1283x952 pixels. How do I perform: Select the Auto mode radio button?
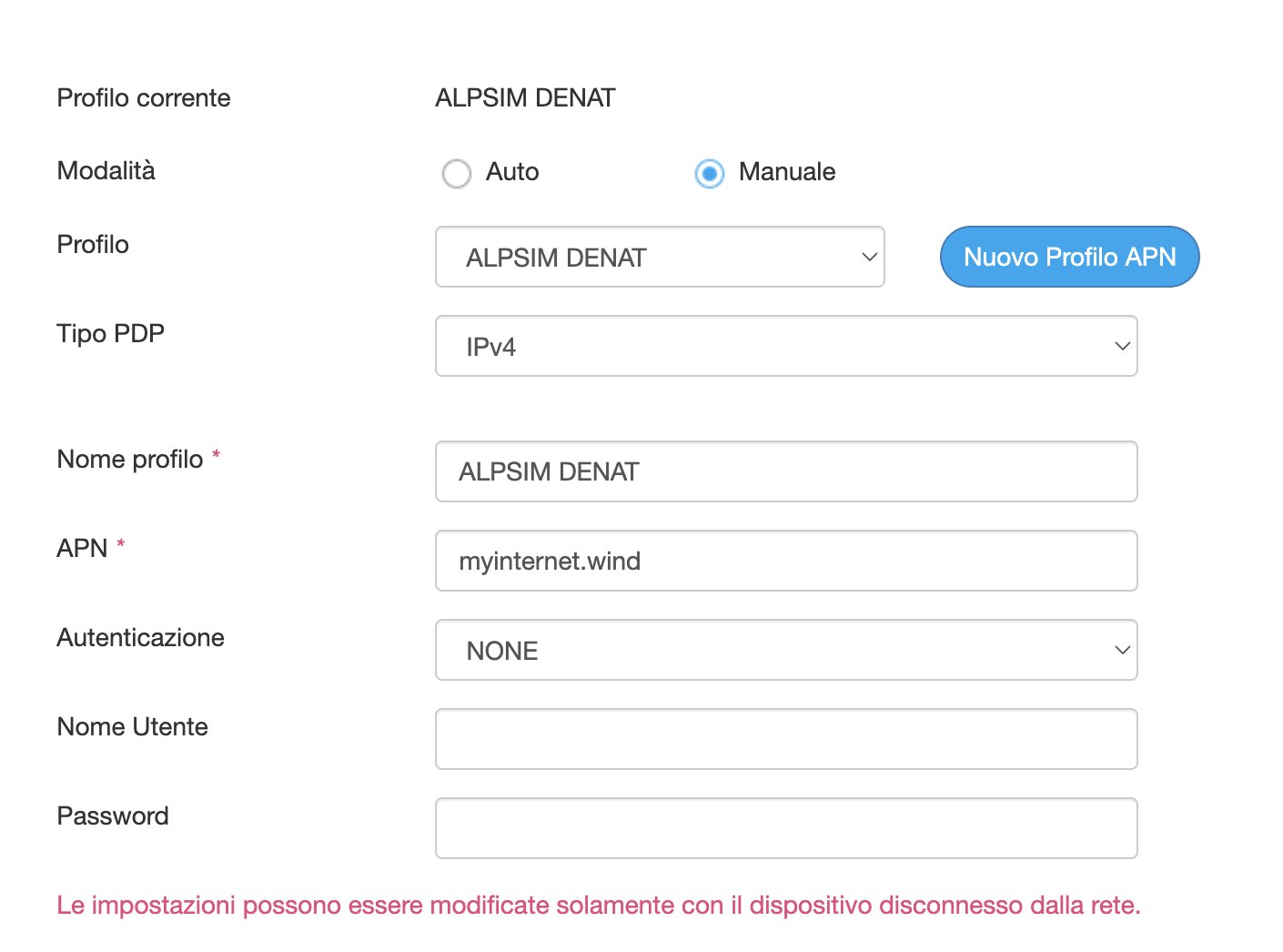pyautogui.click(x=456, y=173)
